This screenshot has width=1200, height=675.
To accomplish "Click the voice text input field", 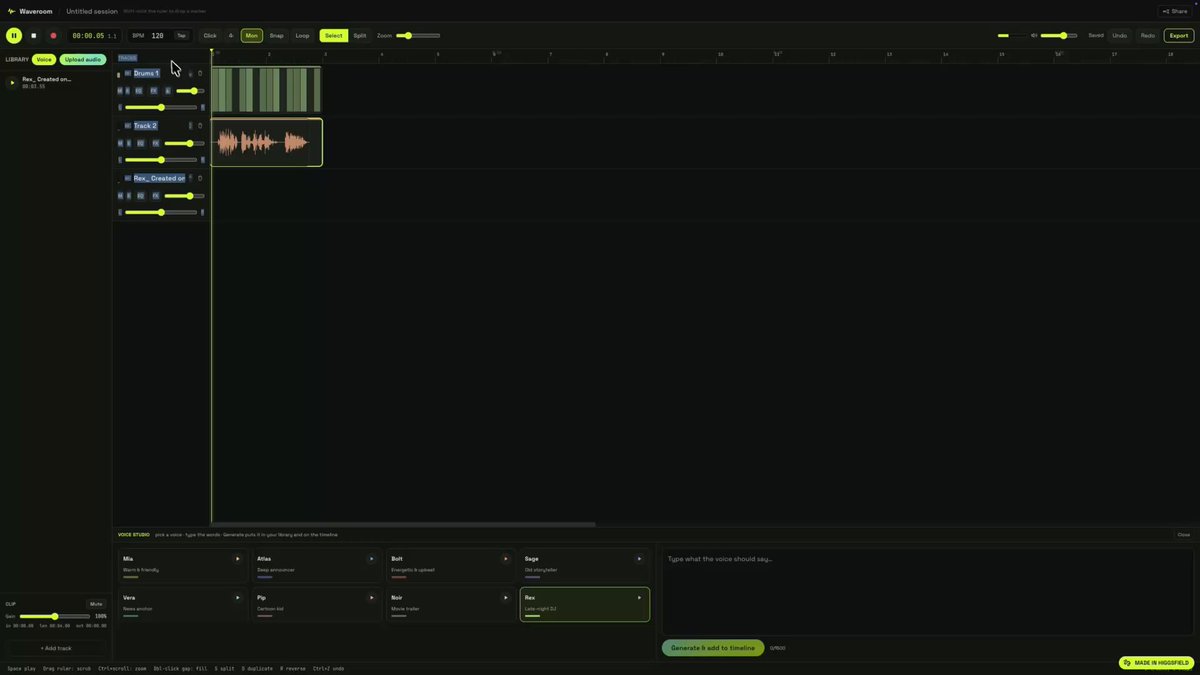I will 927,590.
